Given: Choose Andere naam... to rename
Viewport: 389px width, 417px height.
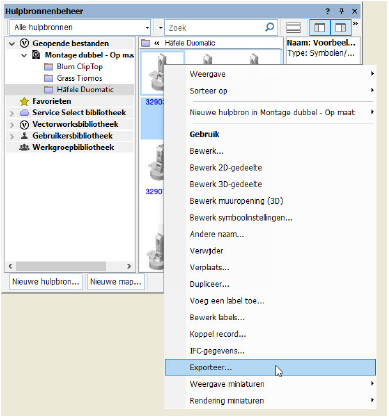Looking at the screenshot, I should point(270,234).
